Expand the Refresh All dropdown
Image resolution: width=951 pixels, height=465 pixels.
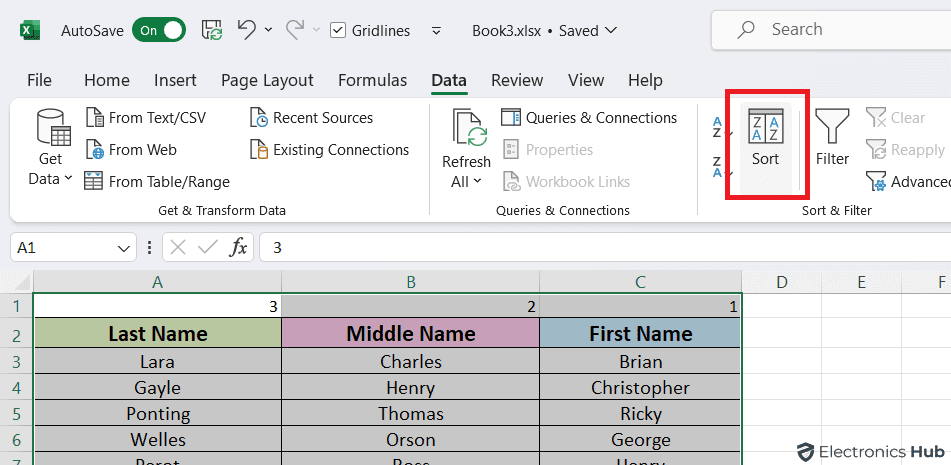[466, 181]
